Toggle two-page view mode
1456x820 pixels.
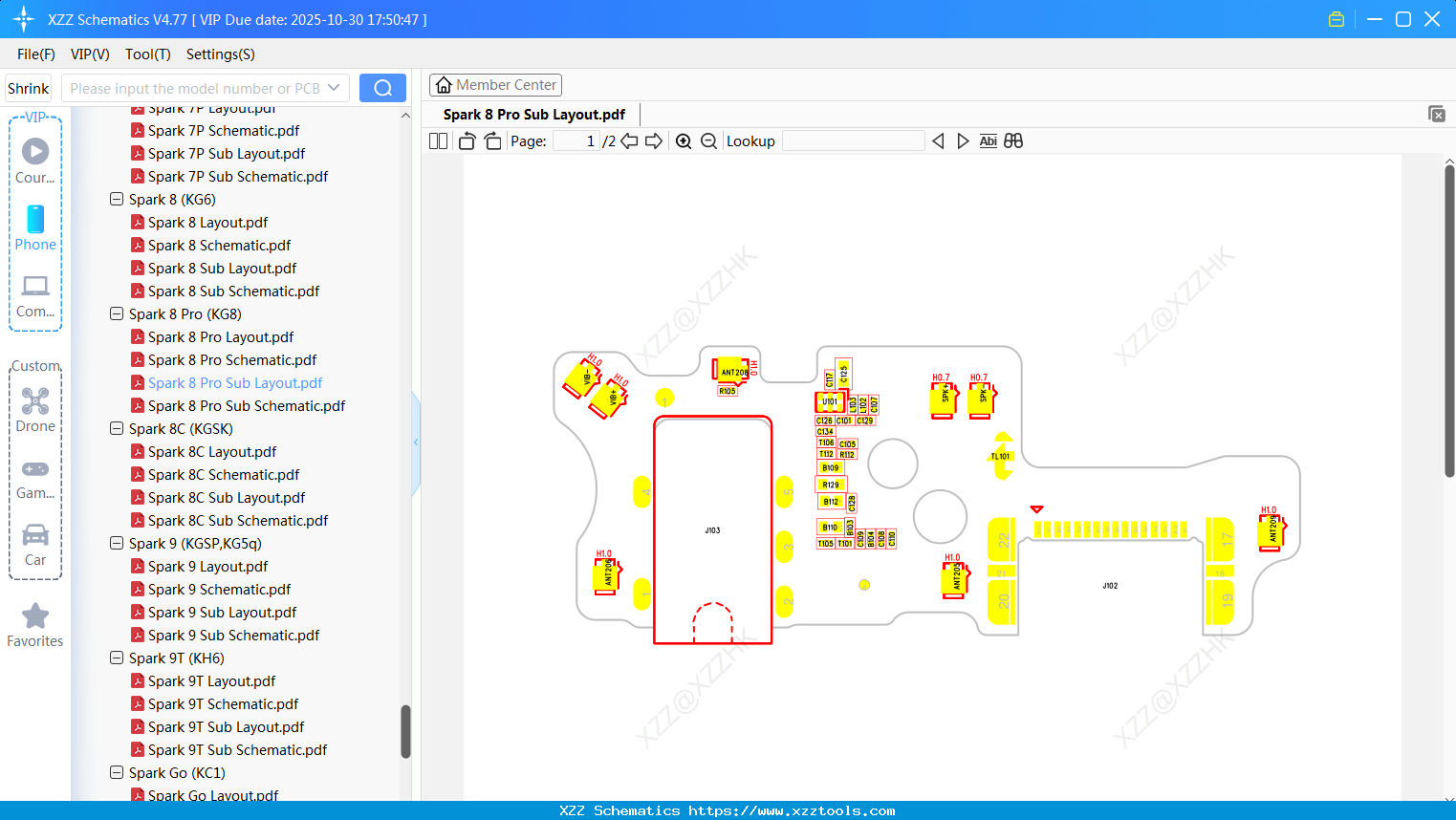(437, 140)
